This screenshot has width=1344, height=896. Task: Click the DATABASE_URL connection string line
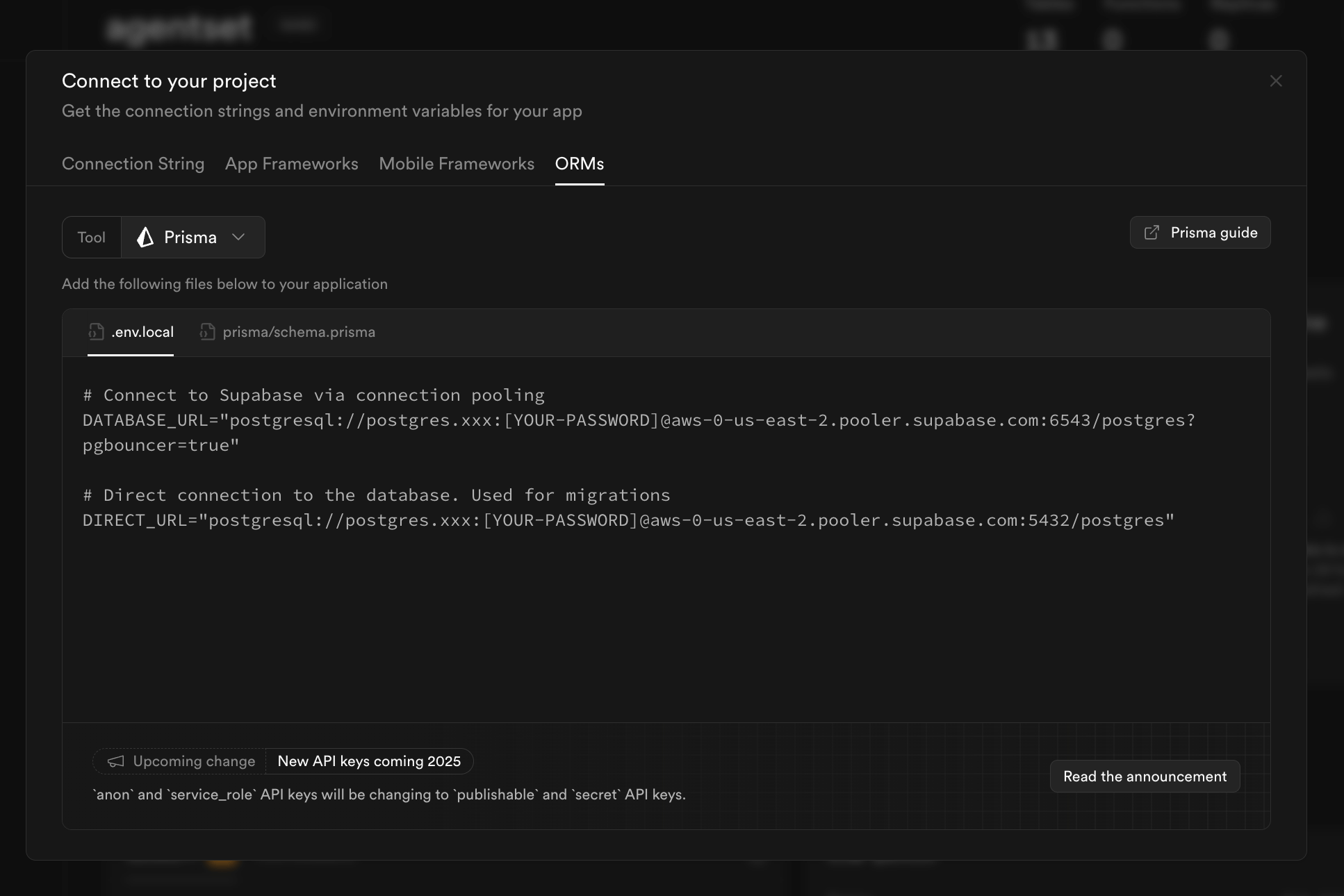[639, 420]
